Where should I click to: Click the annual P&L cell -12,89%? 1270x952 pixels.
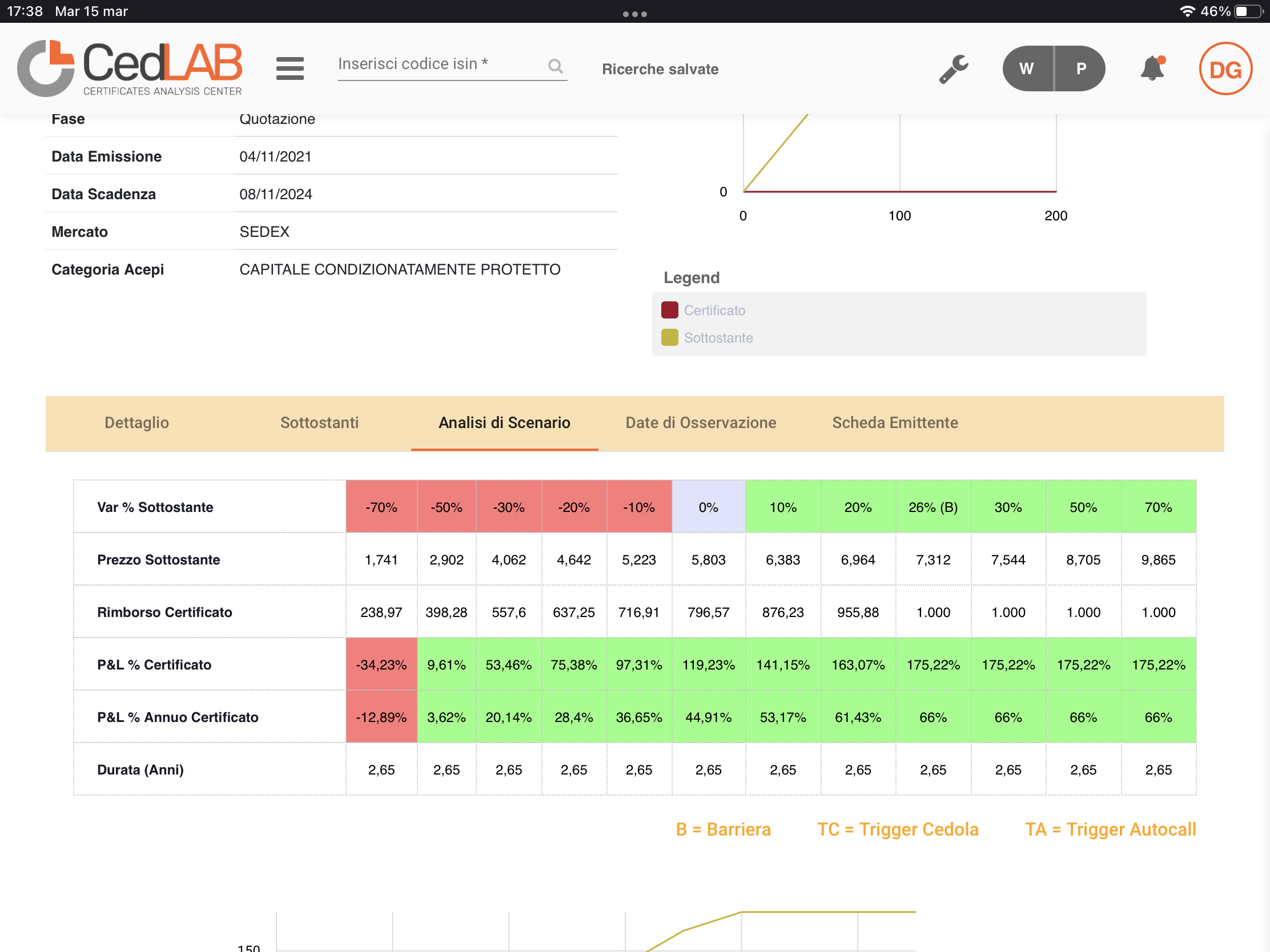[x=381, y=717]
